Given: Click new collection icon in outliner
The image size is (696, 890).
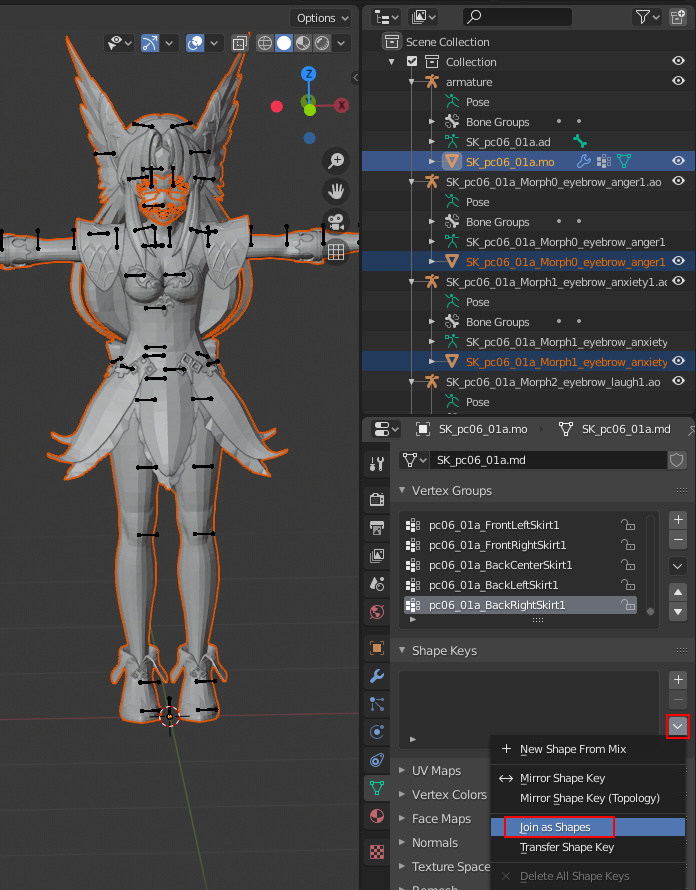Looking at the screenshot, I should tap(678, 18).
